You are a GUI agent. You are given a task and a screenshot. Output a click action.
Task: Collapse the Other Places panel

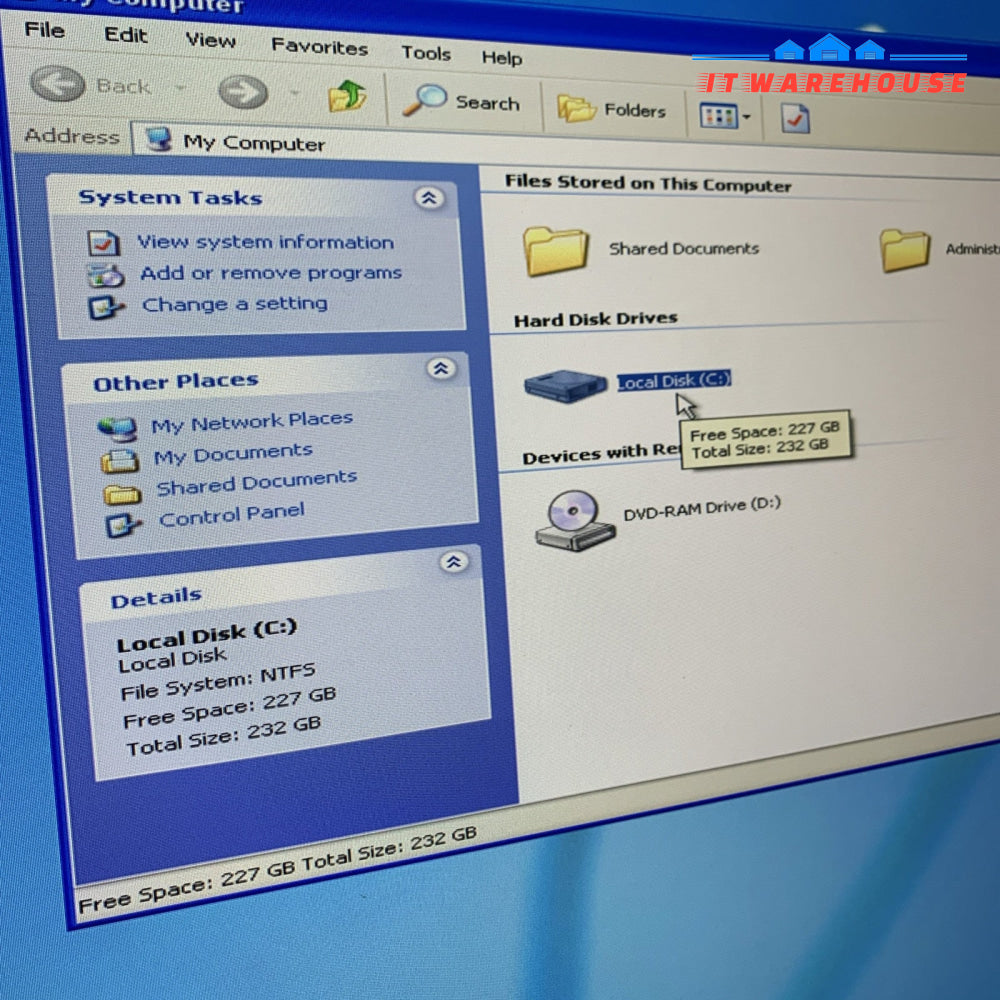coord(441,369)
